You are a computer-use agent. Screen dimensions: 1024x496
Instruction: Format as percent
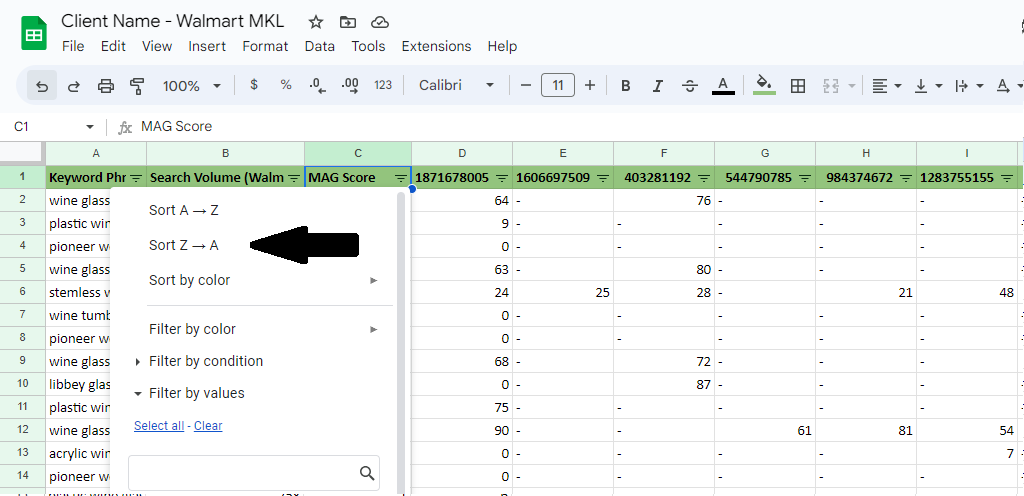click(x=285, y=85)
